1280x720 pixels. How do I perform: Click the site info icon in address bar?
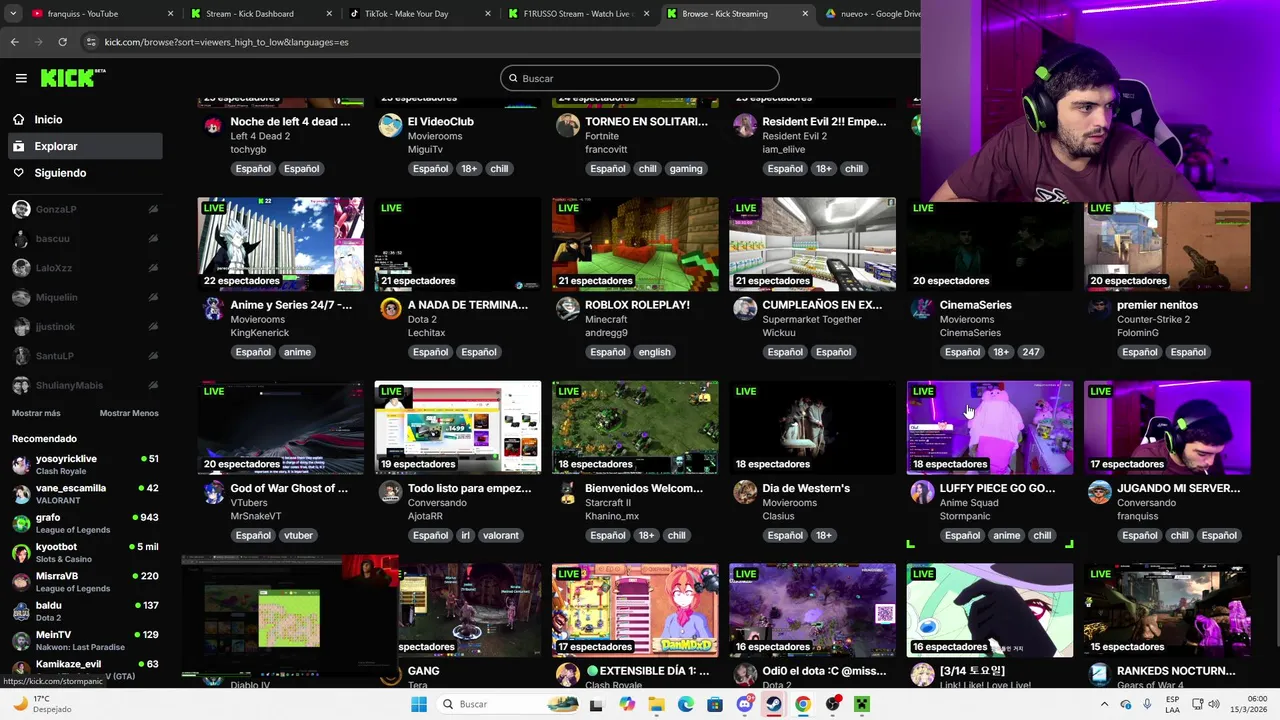91,42
